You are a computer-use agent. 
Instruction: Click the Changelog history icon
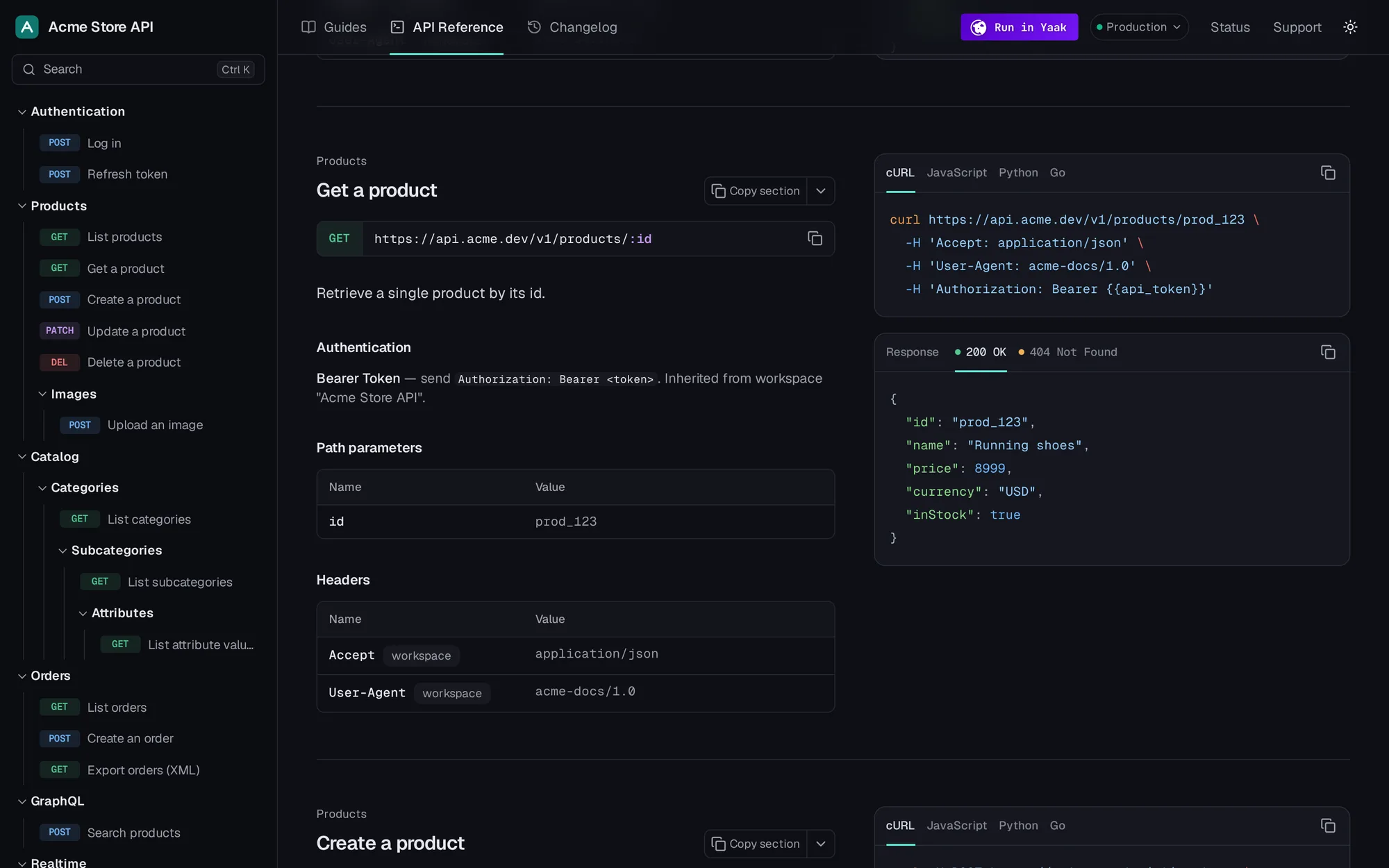tap(534, 27)
